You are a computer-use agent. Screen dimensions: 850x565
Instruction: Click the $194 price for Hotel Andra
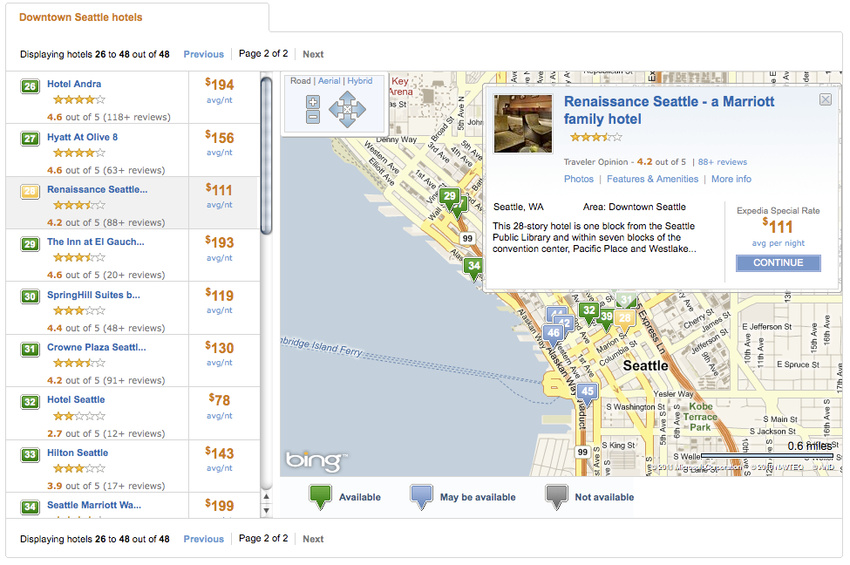pos(220,85)
